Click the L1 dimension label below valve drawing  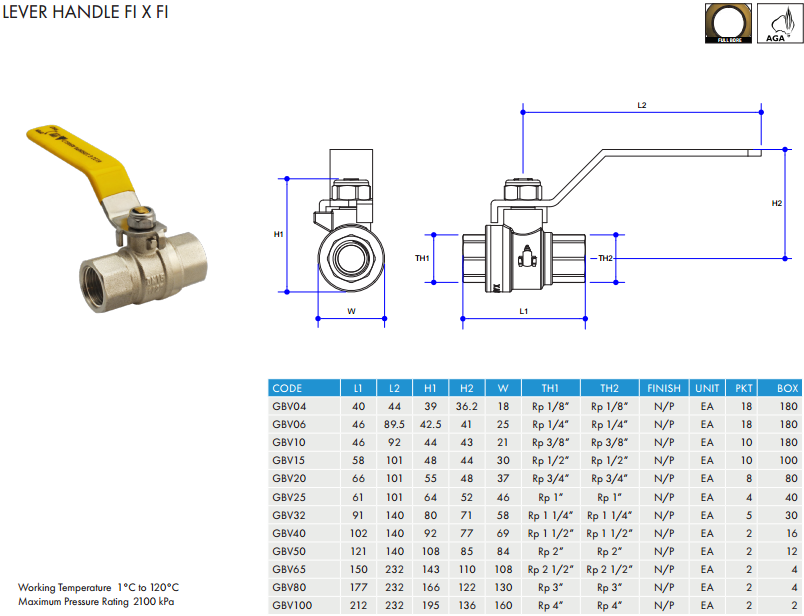pyautogui.click(x=524, y=312)
